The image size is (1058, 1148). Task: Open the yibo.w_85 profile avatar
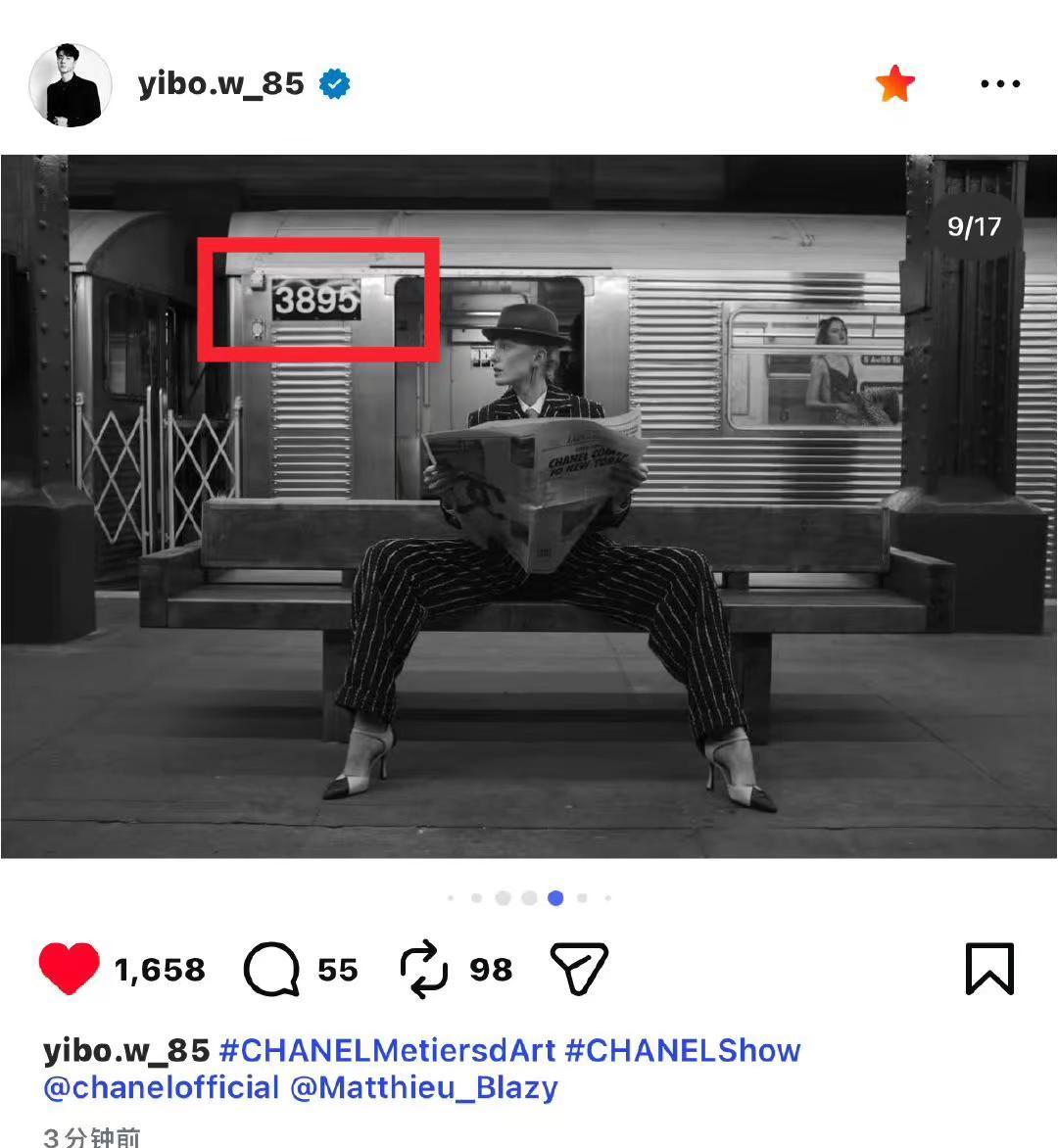(71, 85)
